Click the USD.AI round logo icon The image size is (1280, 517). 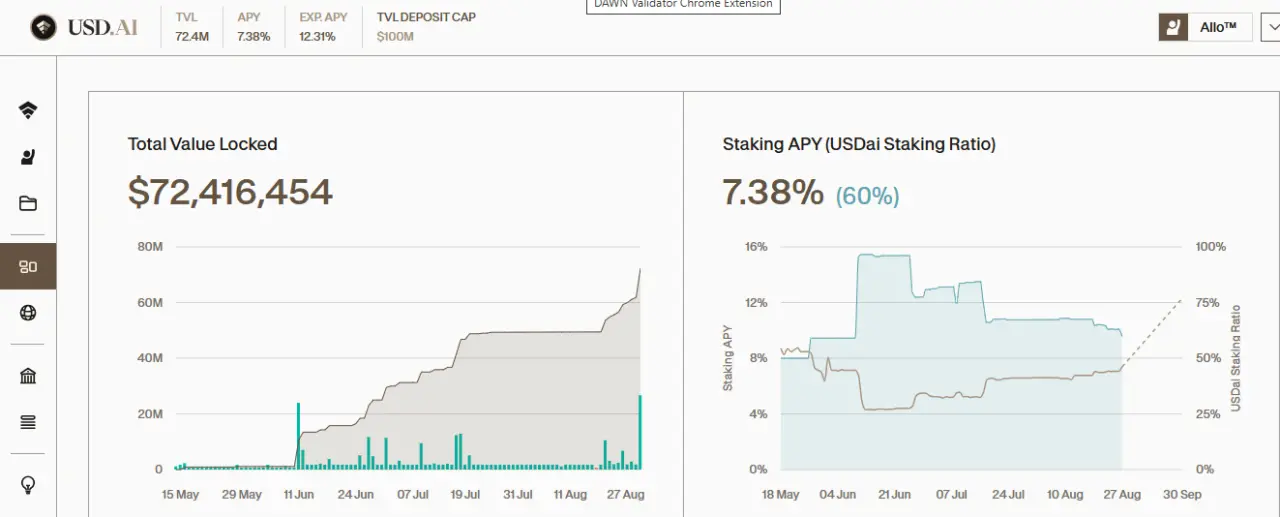43,28
